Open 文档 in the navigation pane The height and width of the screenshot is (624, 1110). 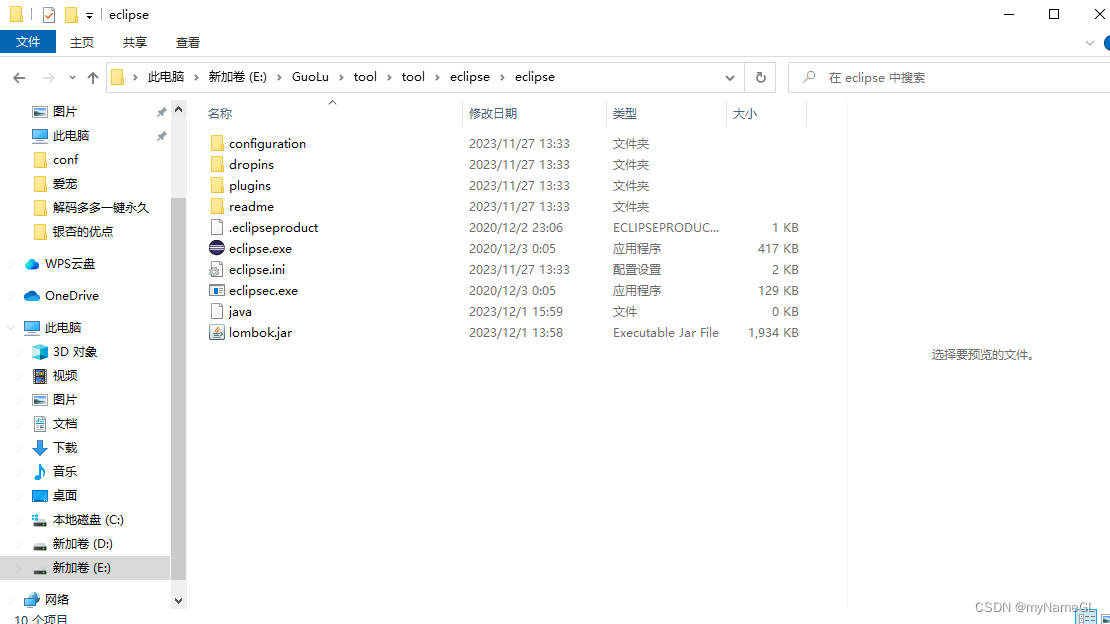[x=55, y=424]
